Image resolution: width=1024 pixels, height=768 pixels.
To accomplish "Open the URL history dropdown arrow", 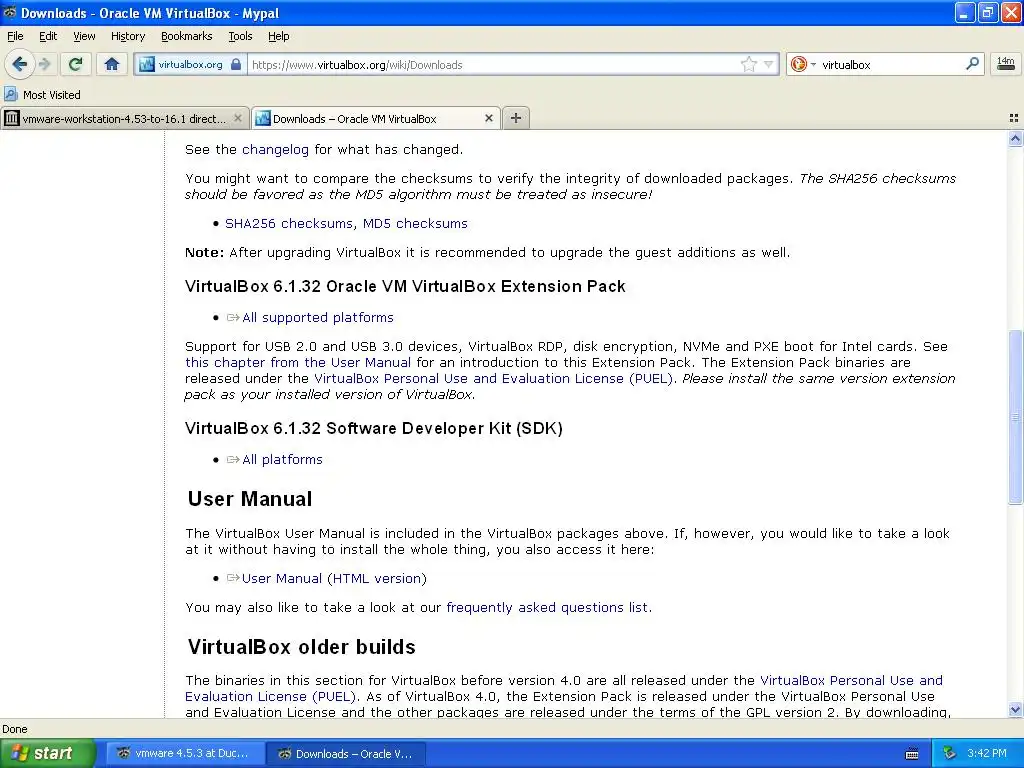I will click(x=769, y=64).
